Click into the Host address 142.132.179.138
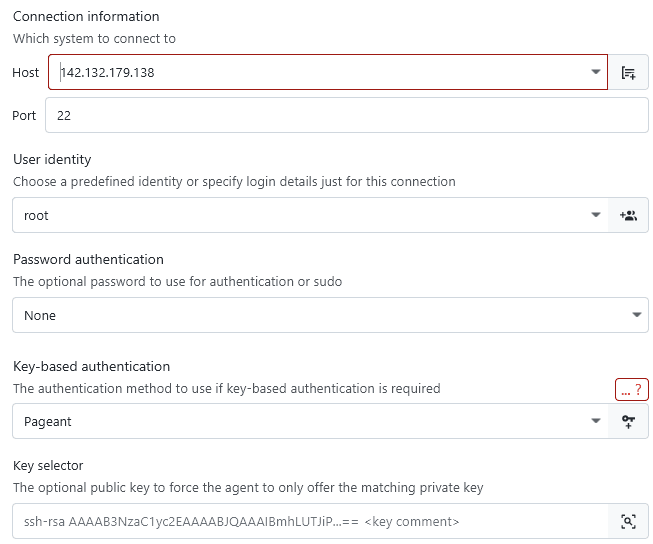Screen dimensions: 653x544 tap(108, 72)
